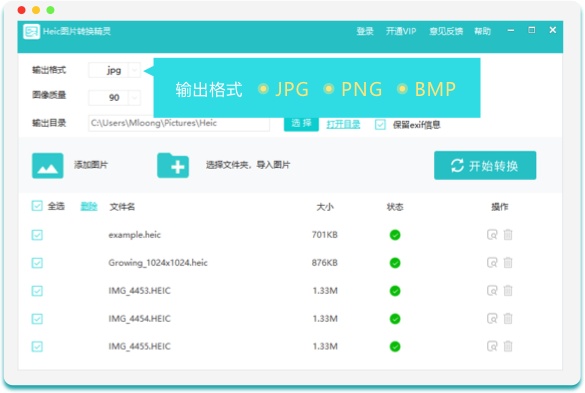Click the green status icon for IMG_4454.HEIC

tap(395, 319)
